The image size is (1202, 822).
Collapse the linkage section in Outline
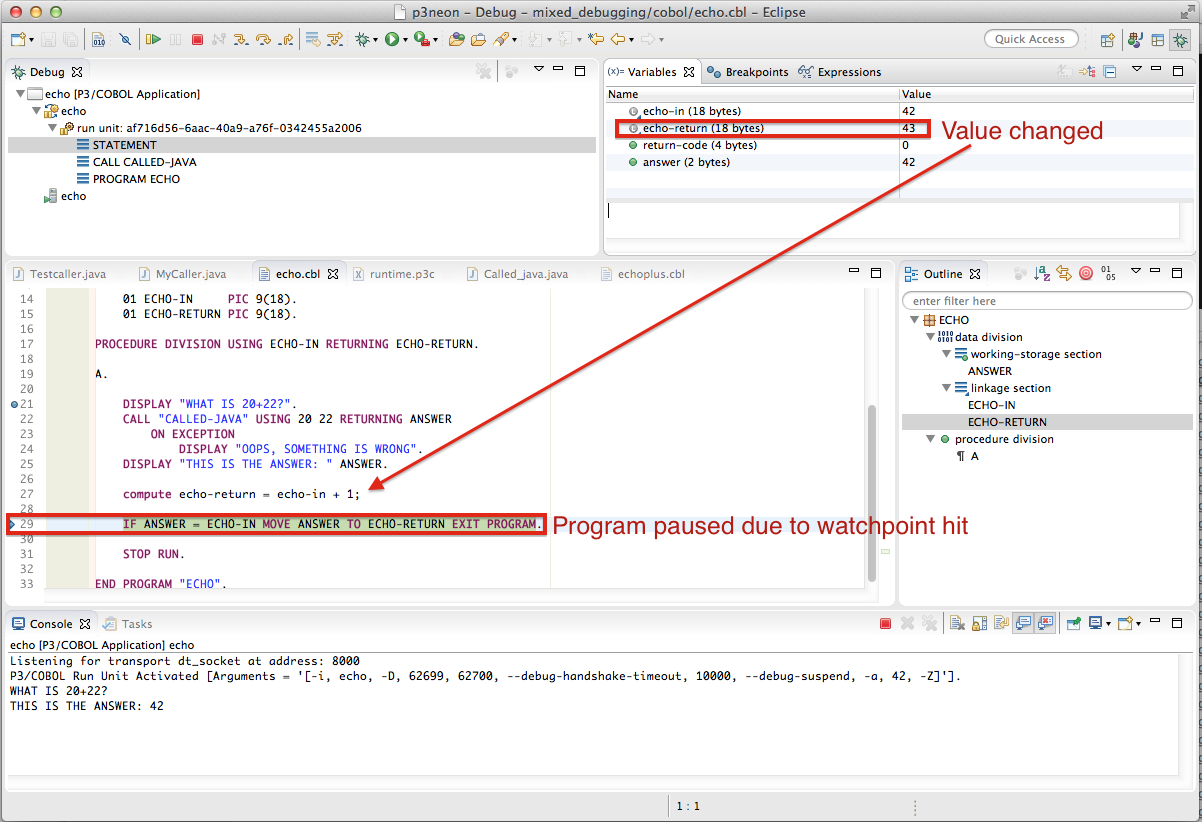(946, 388)
